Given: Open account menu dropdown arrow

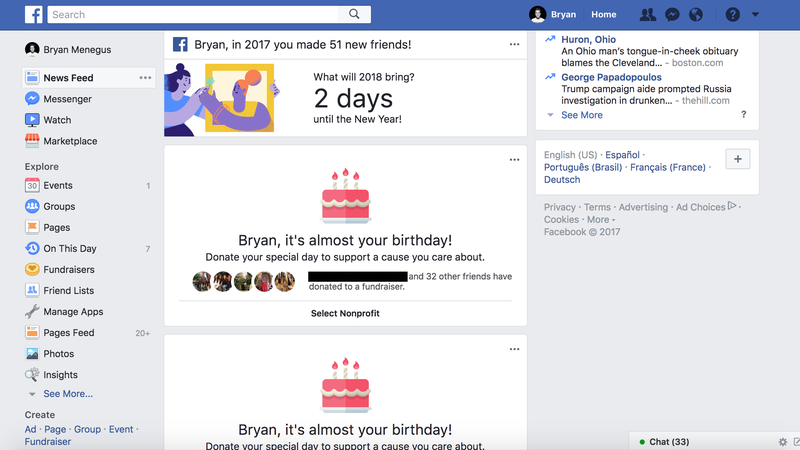Looking at the screenshot, I should pyautogui.click(x=755, y=15).
